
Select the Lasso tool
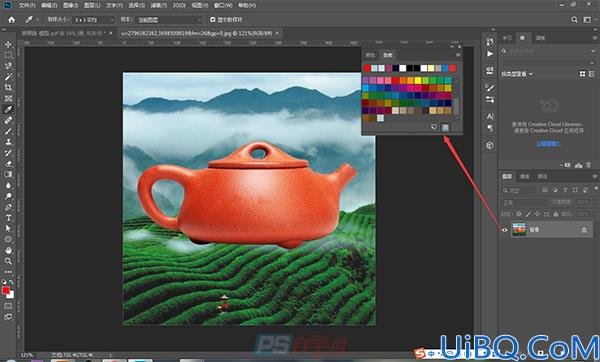coord(8,66)
